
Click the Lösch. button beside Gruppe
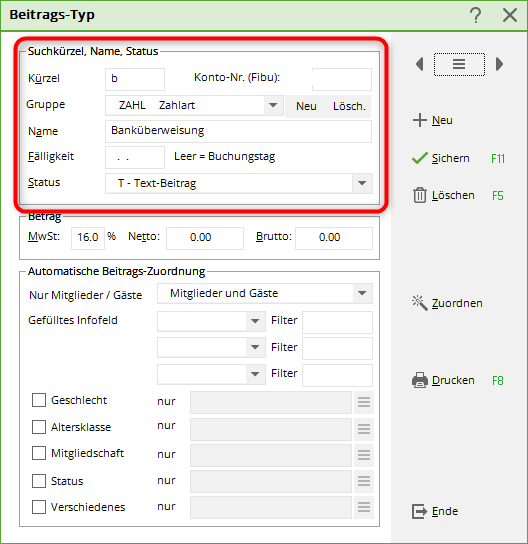349,106
